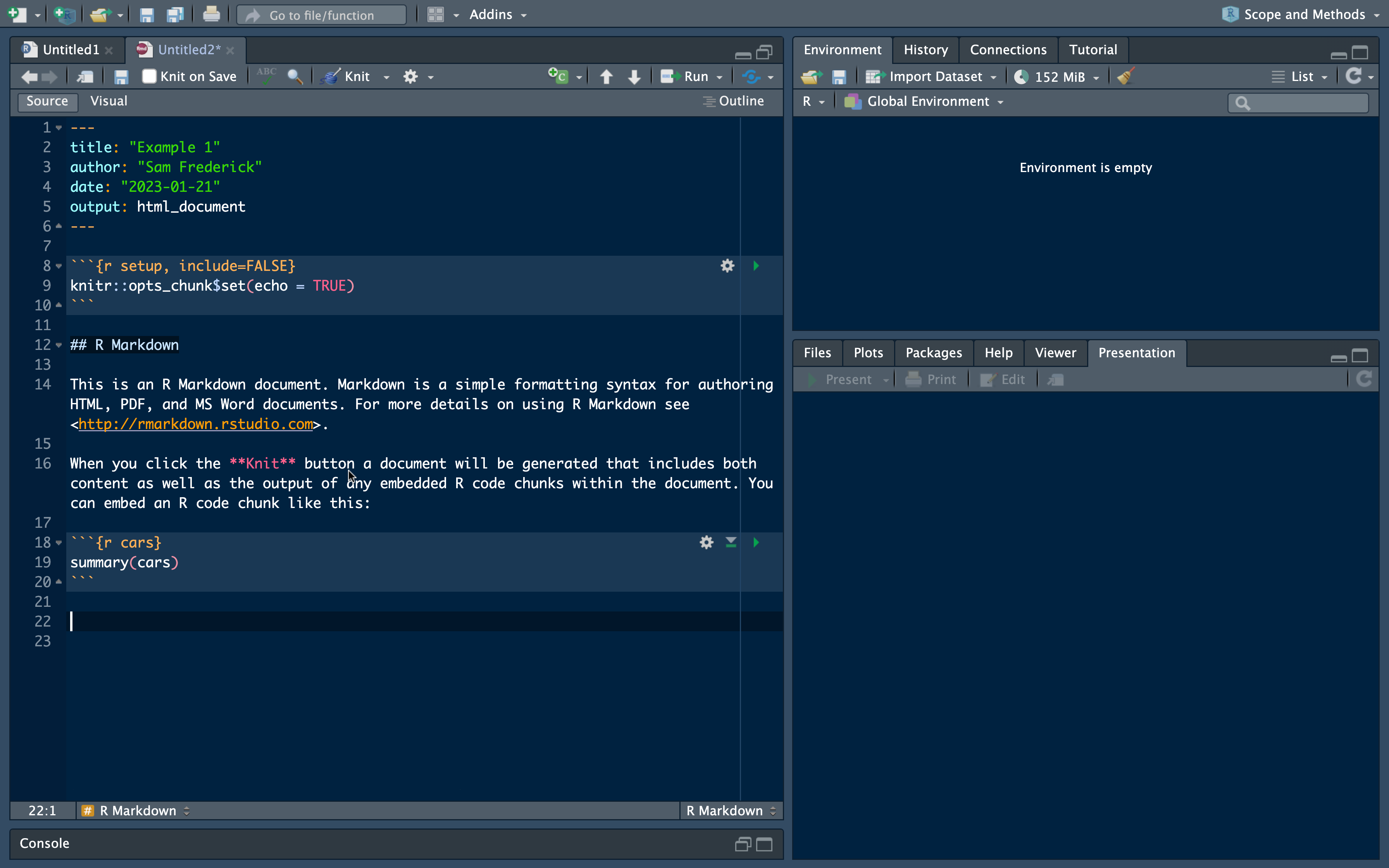Go to the previous chunk using up arrow

[606, 76]
